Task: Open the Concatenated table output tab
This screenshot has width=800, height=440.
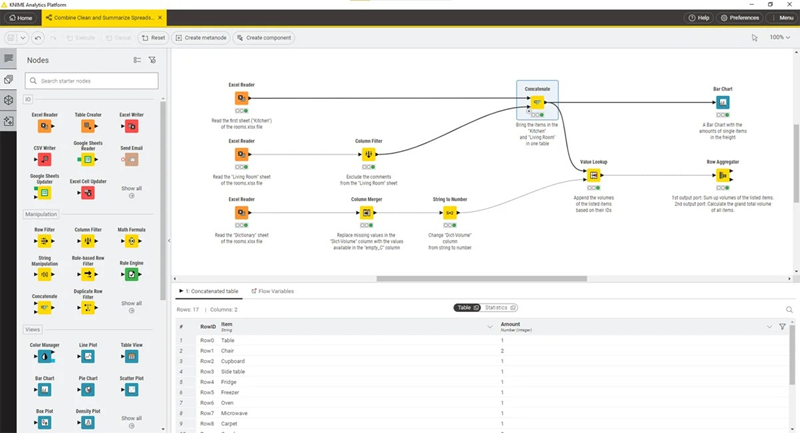Action: click(x=209, y=291)
